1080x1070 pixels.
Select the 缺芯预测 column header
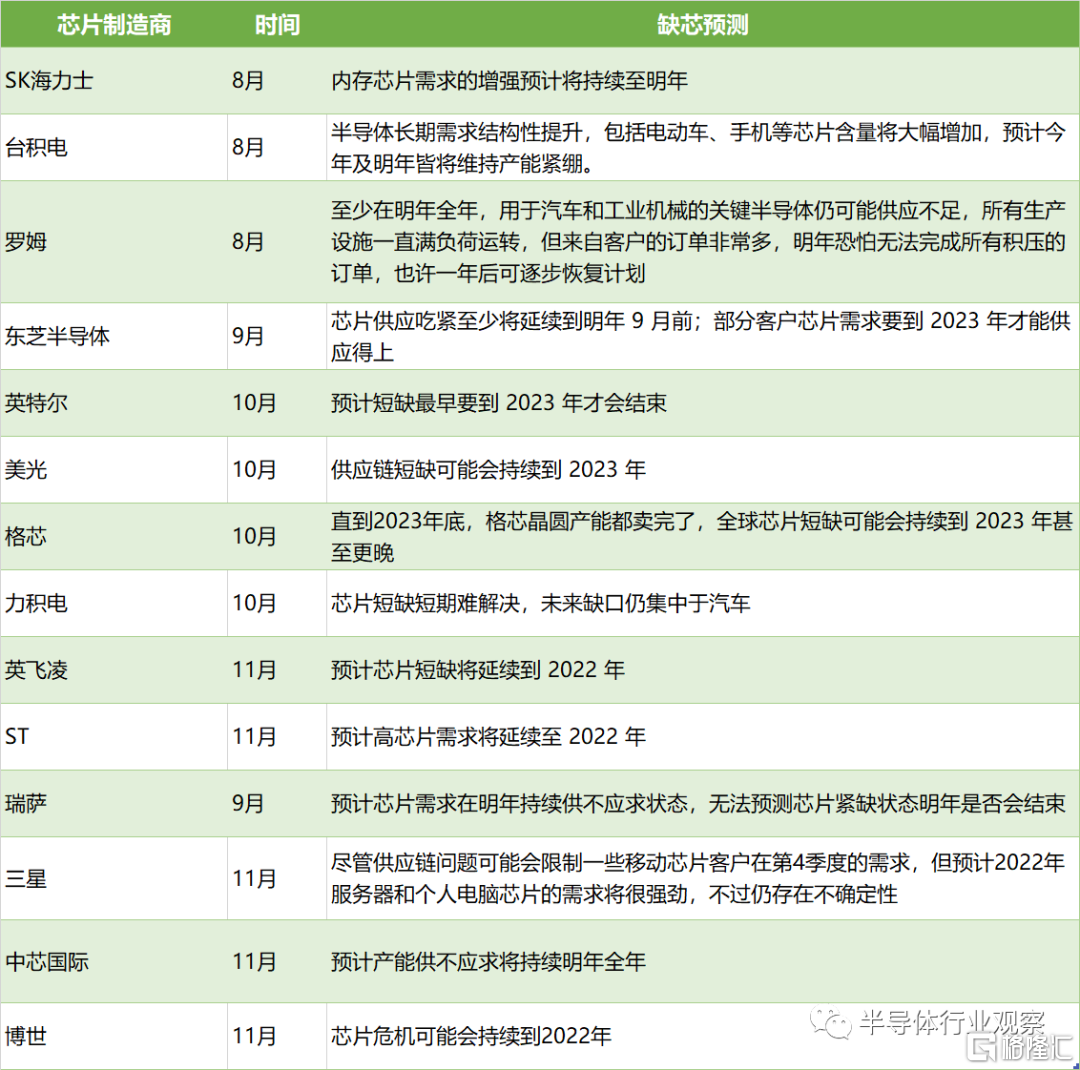coord(702,25)
